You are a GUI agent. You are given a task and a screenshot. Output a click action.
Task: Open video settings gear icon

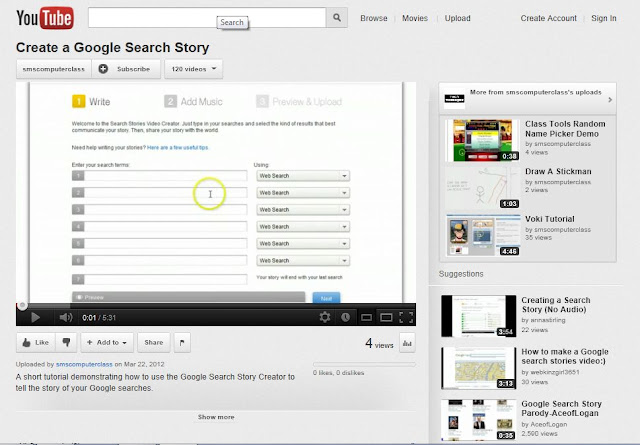(x=325, y=317)
